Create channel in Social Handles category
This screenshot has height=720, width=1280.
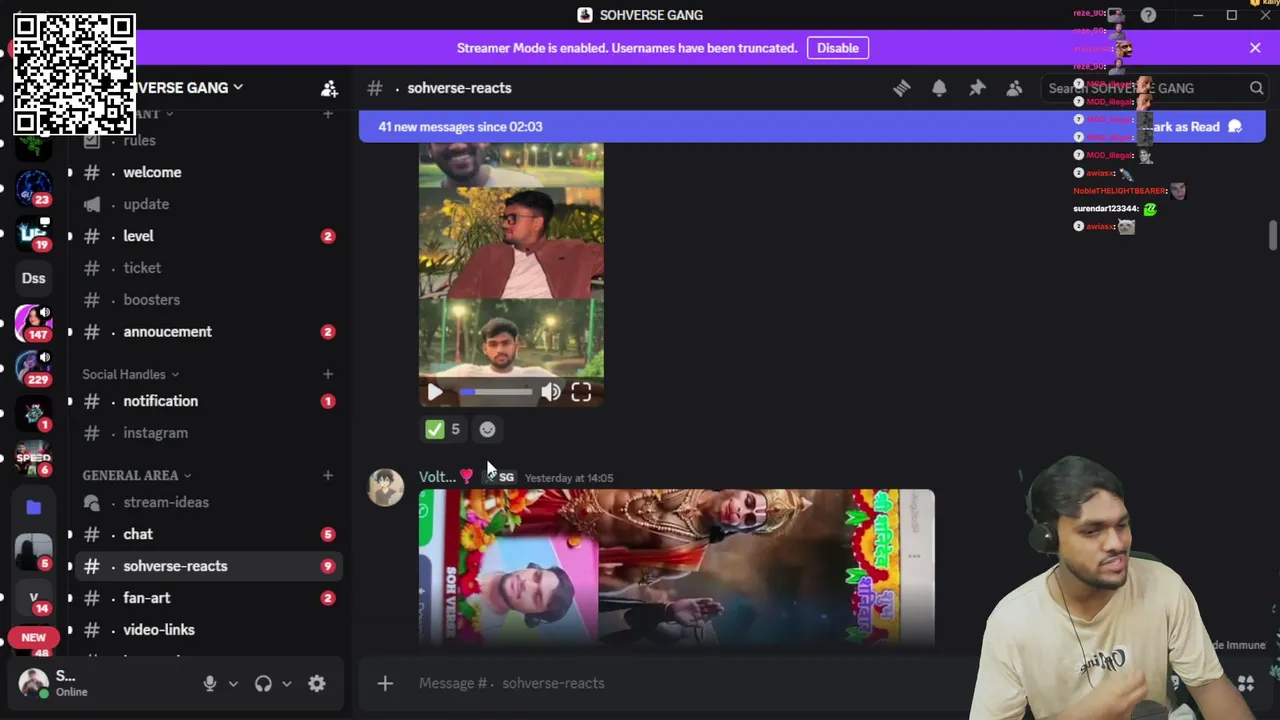(x=328, y=374)
